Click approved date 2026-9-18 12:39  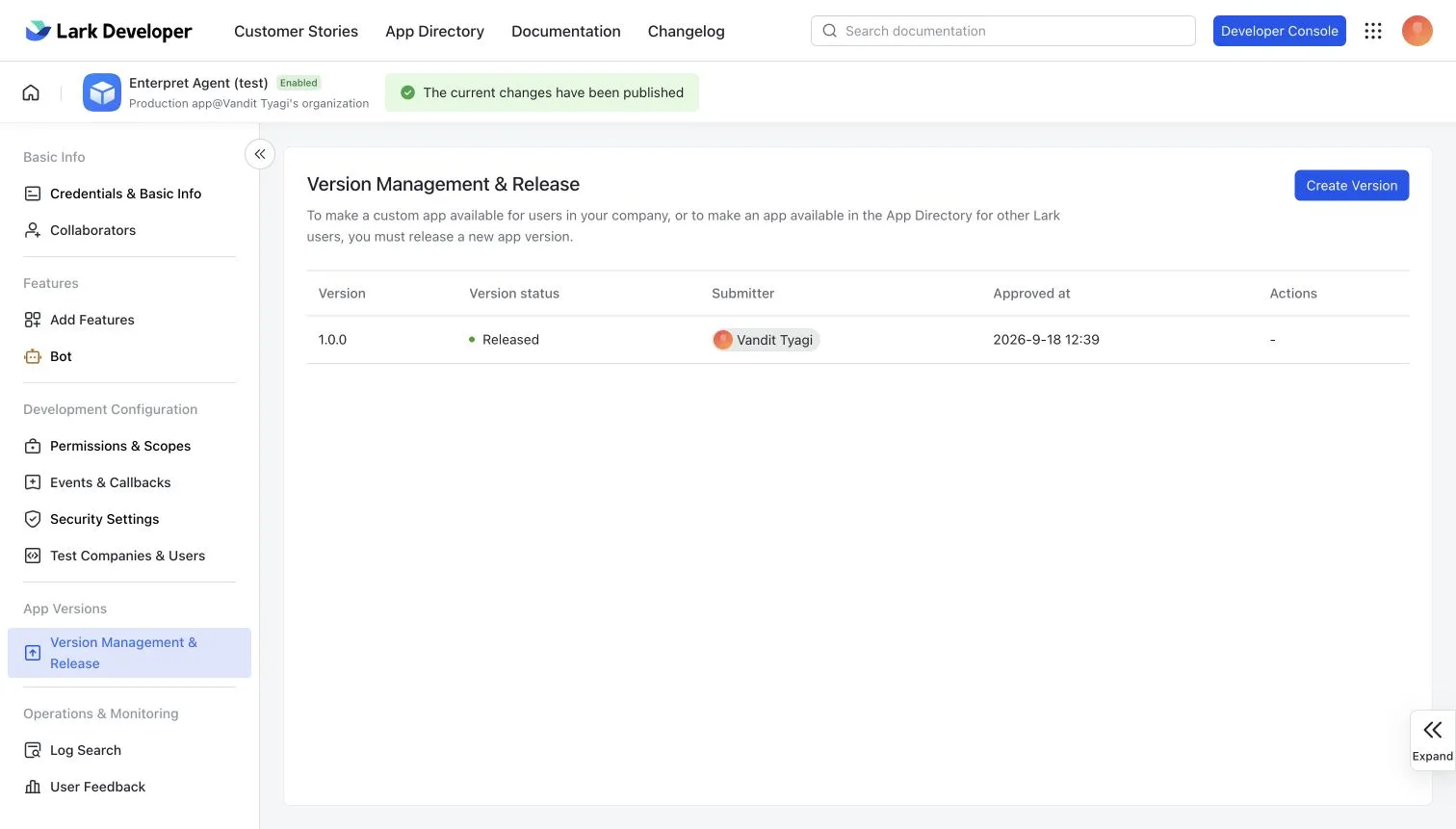[1046, 340]
